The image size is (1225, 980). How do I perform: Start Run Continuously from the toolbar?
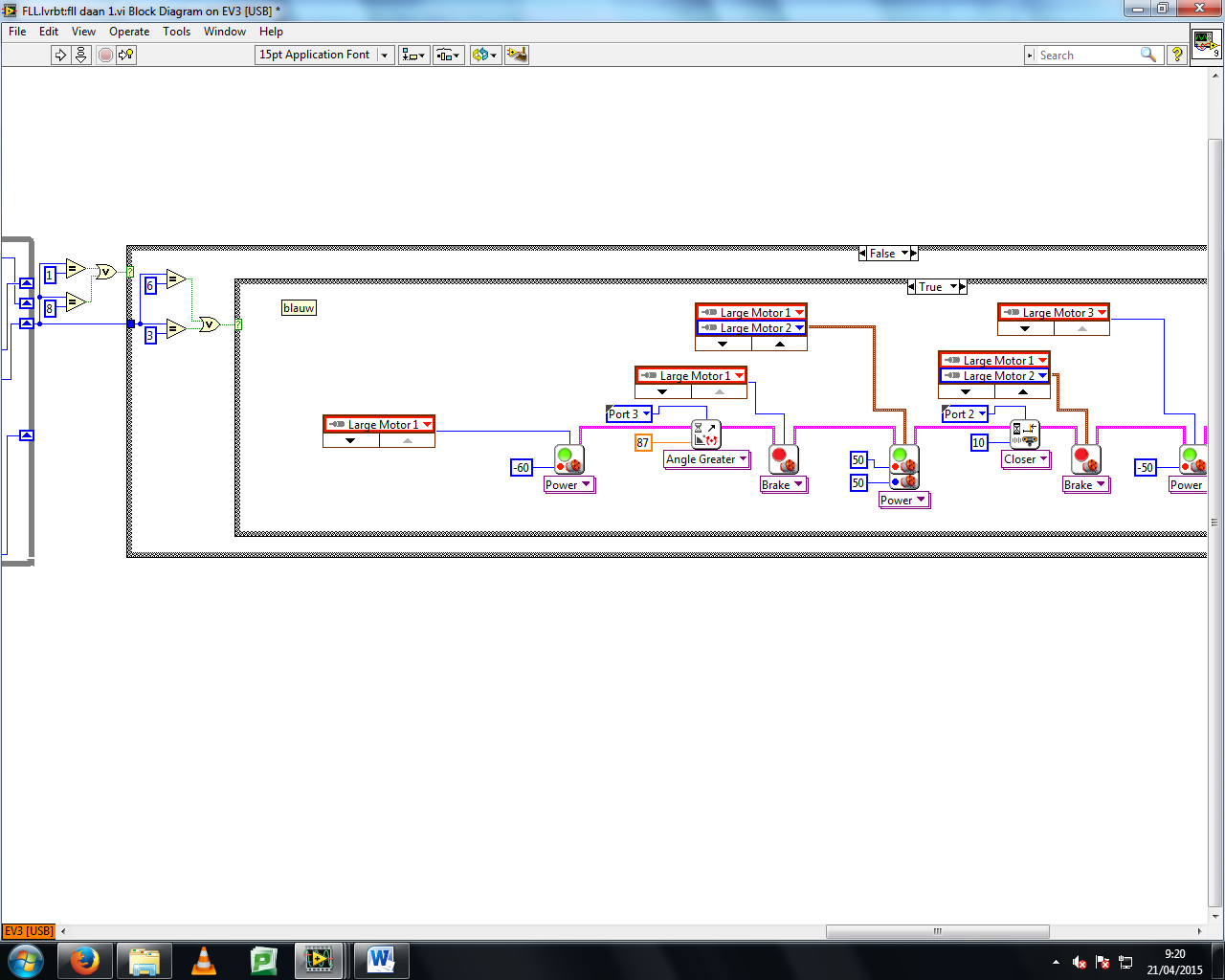[81, 56]
